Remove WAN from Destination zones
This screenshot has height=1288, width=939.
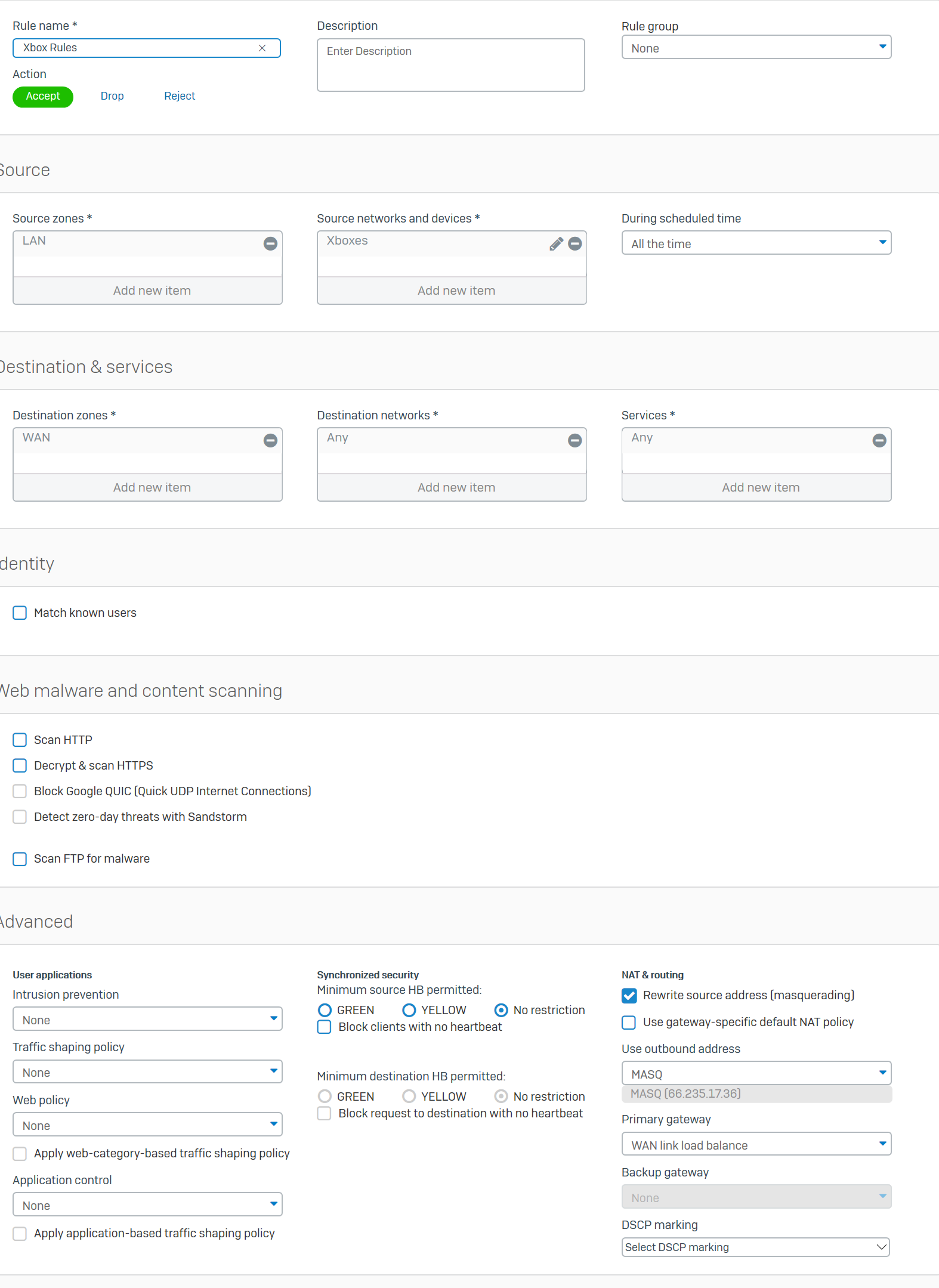click(x=270, y=440)
